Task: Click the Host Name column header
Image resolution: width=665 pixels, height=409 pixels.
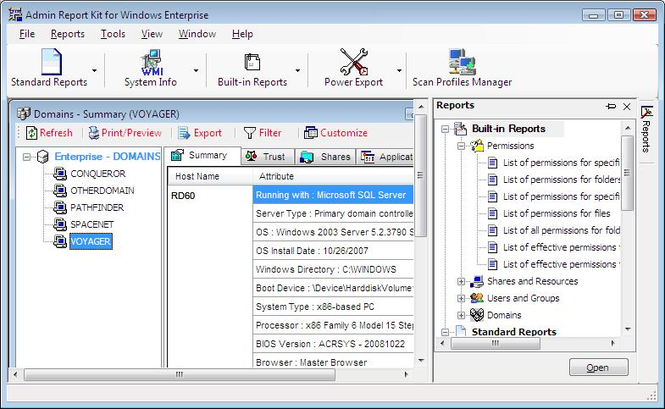Action: pyautogui.click(x=210, y=176)
